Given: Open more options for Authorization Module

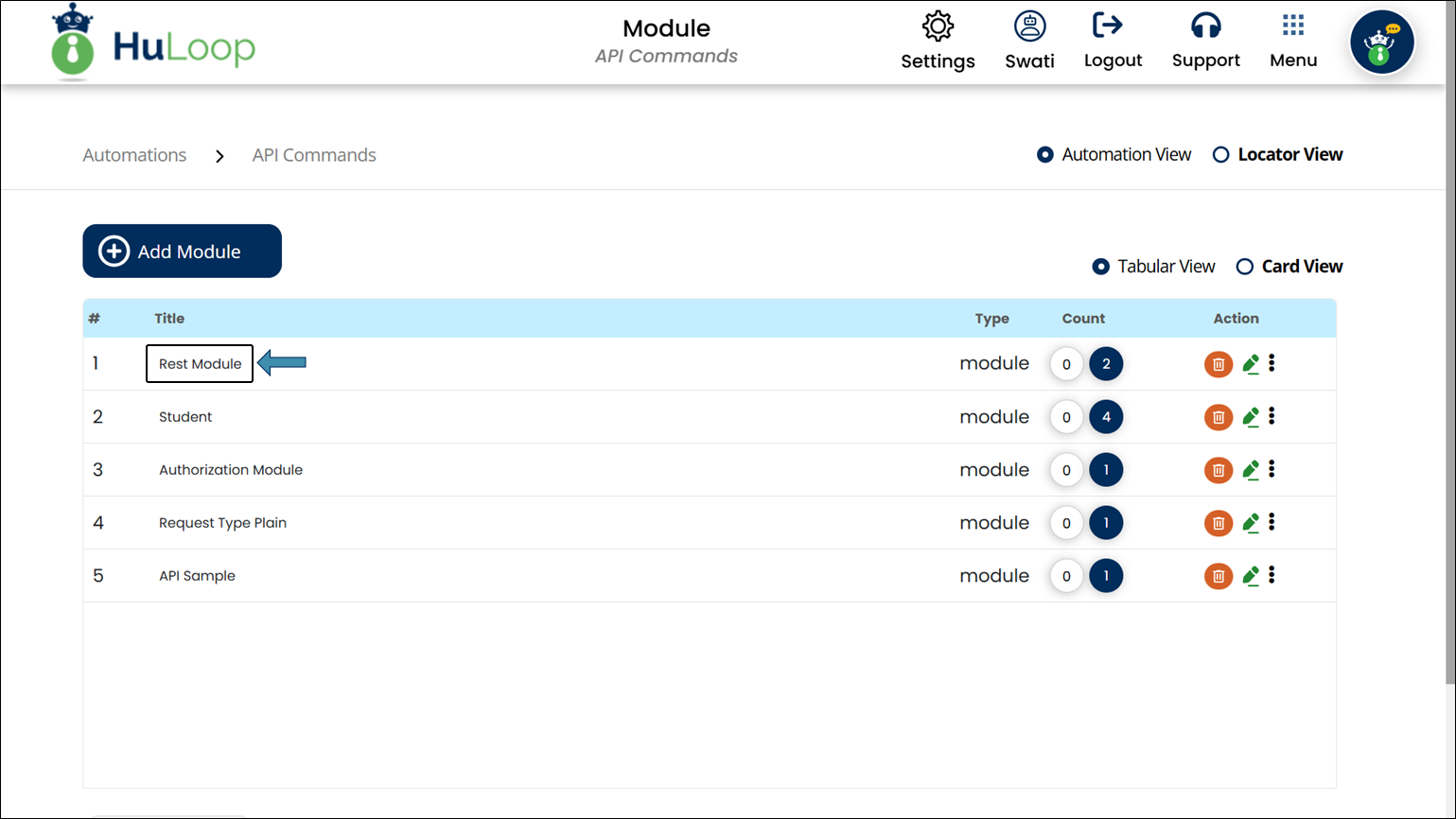Looking at the screenshot, I should (x=1272, y=469).
